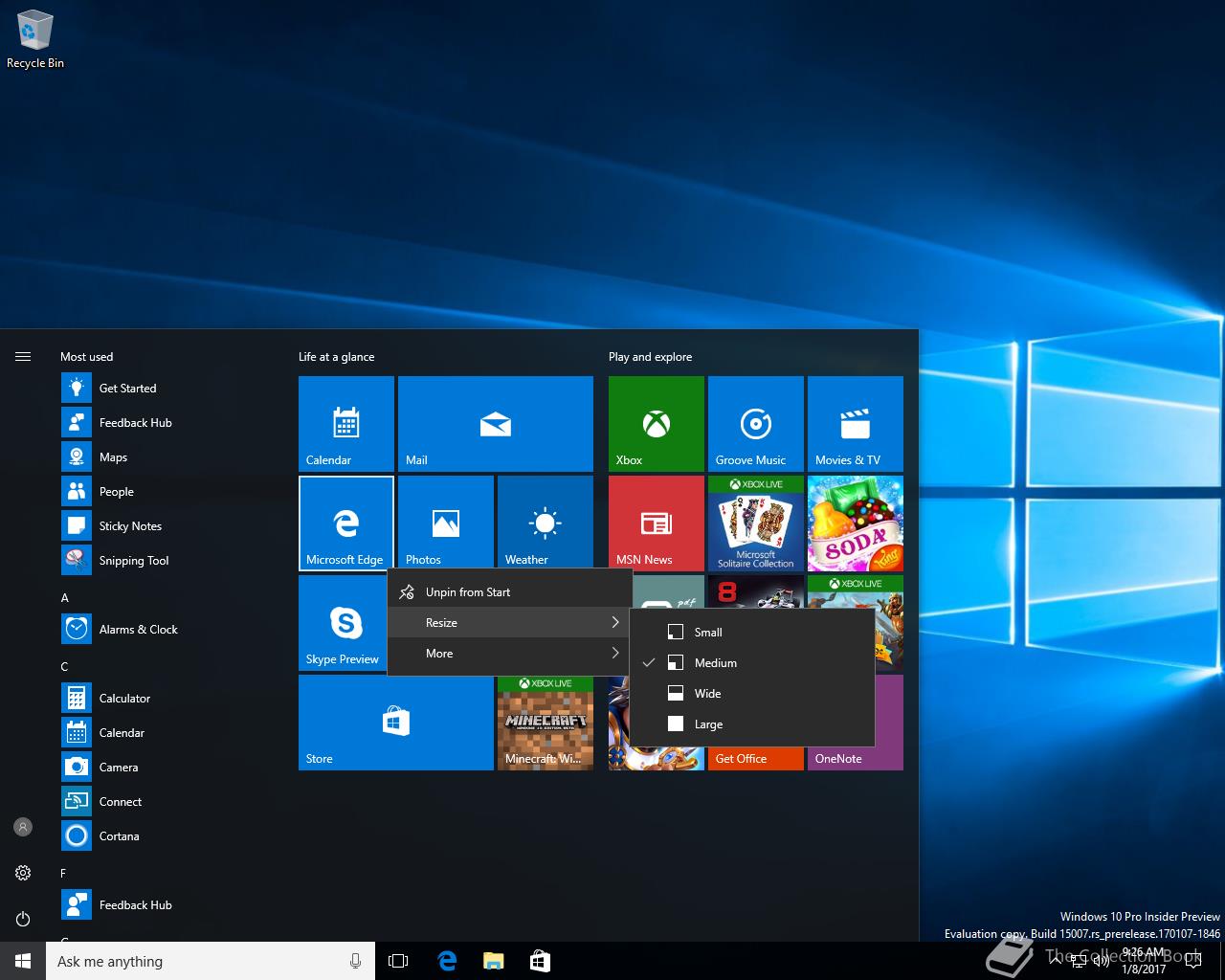Click the Life at a glance group title
Viewport: 1225px width, 980px height.
[x=337, y=357]
